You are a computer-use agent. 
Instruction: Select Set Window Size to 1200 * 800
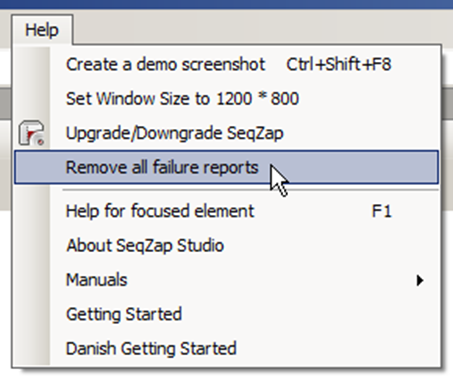[182, 99]
